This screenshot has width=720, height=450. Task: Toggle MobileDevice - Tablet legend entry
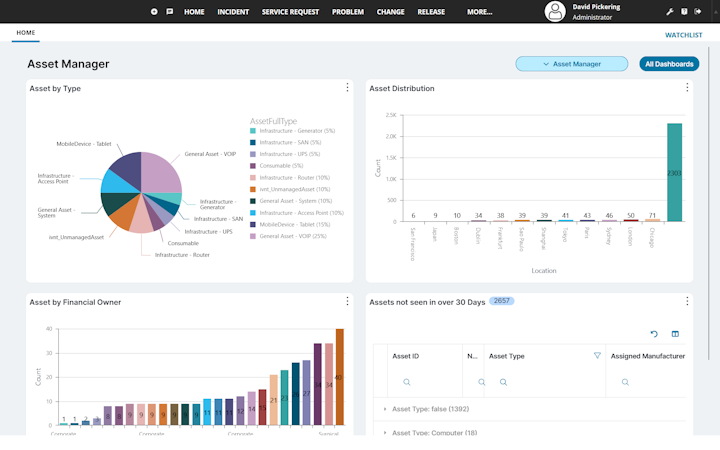pos(290,225)
